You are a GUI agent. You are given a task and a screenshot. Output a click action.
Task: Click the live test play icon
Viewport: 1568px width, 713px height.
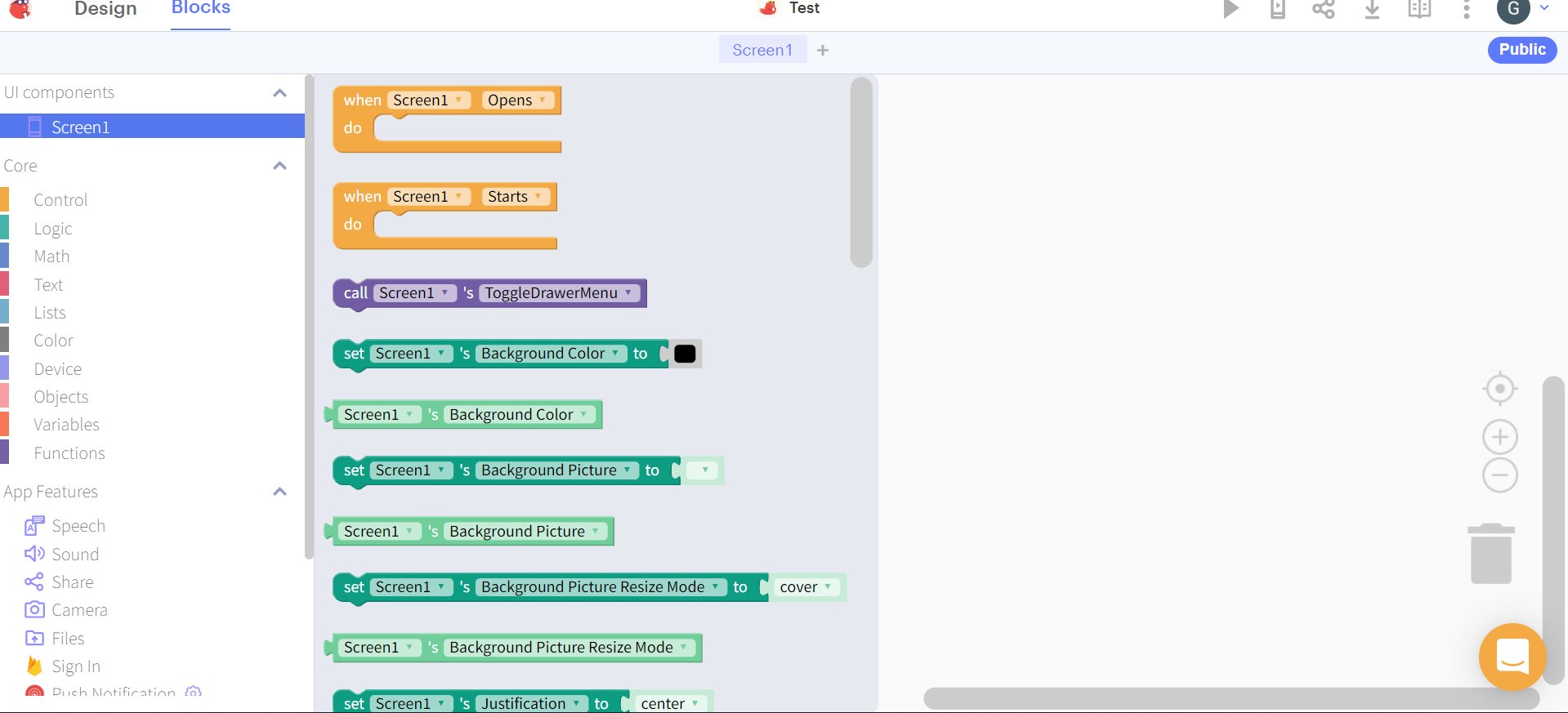coord(1231,9)
